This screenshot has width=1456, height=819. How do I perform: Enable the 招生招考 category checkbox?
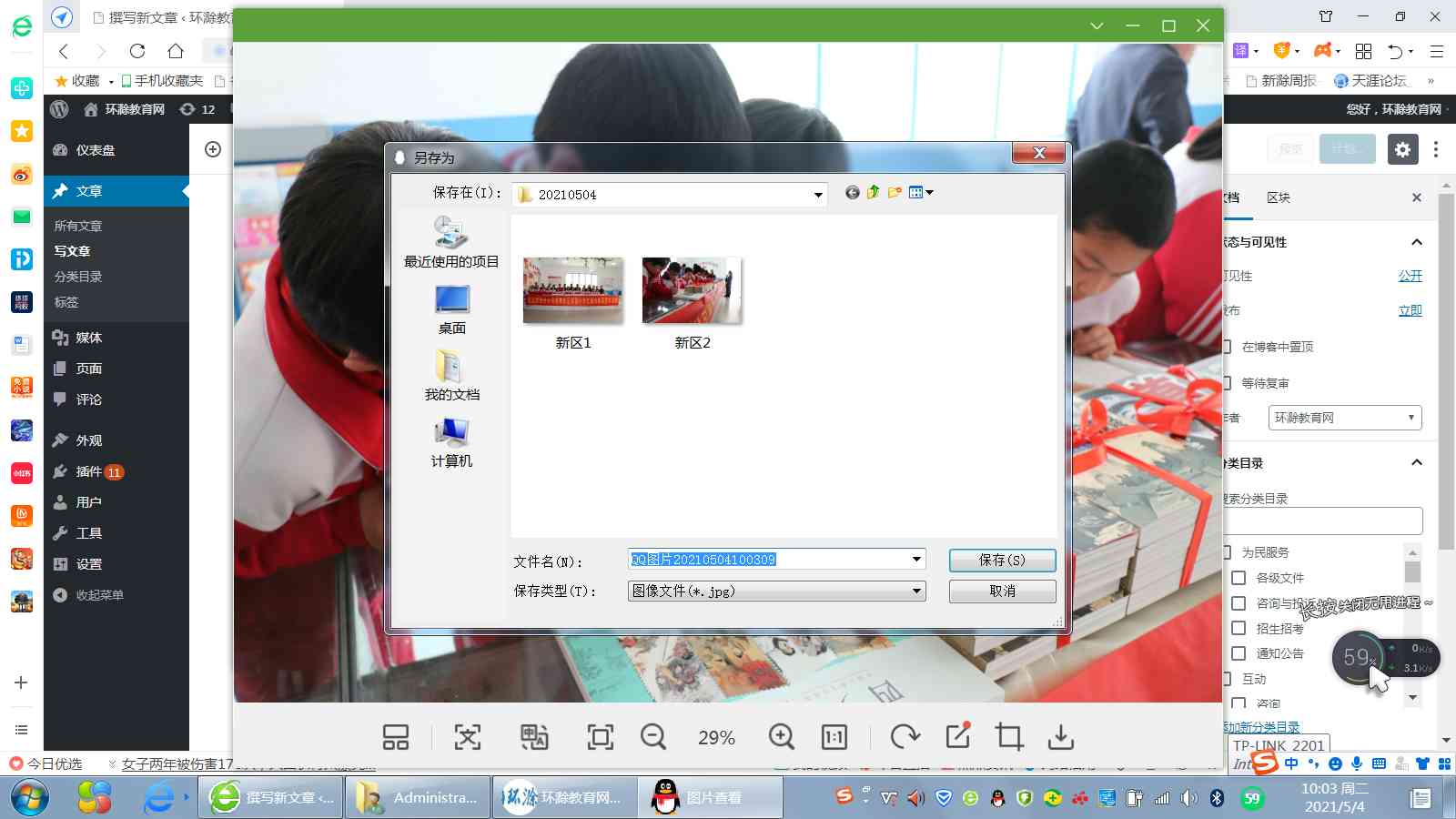point(1239,628)
